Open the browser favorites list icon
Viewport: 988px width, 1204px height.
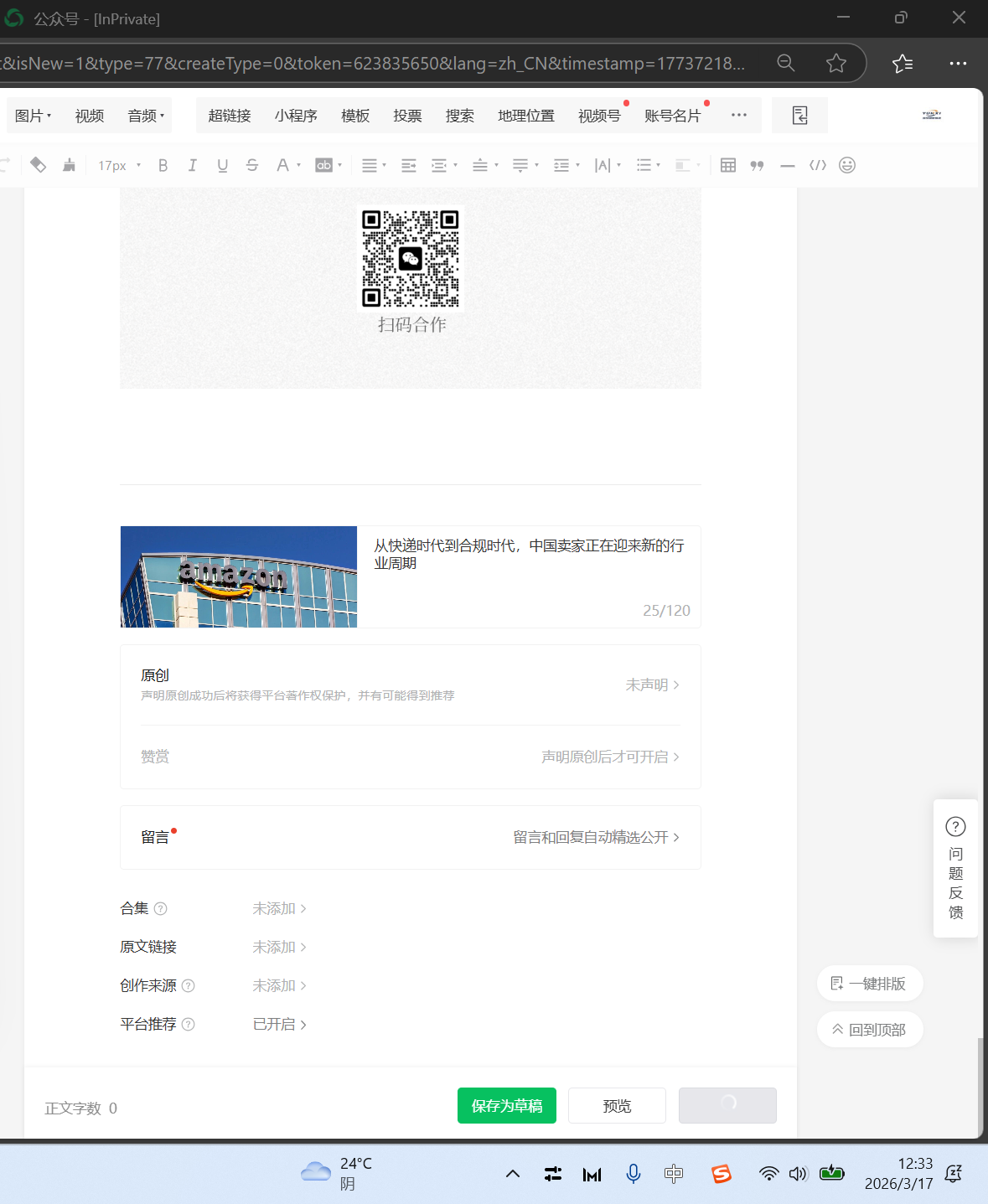(x=903, y=63)
